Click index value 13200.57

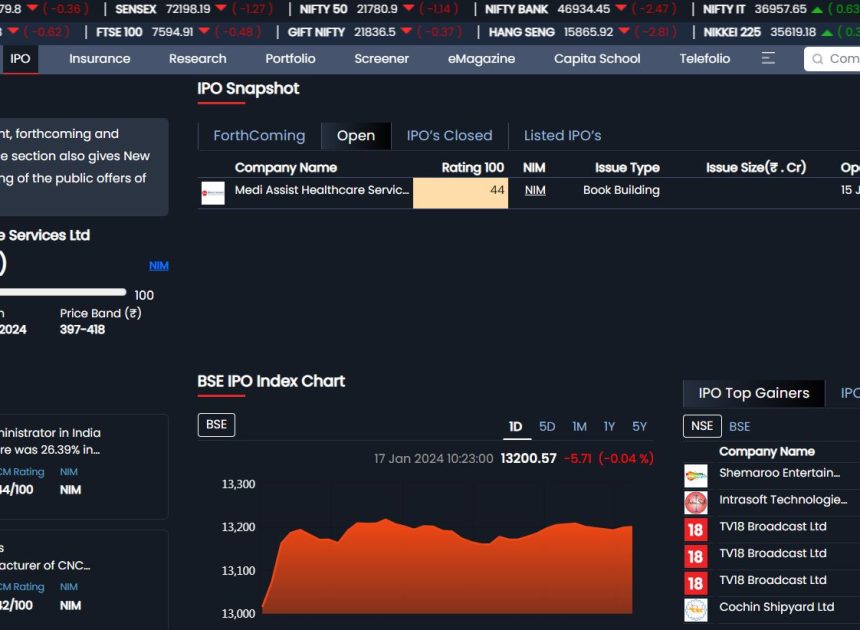pos(528,458)
